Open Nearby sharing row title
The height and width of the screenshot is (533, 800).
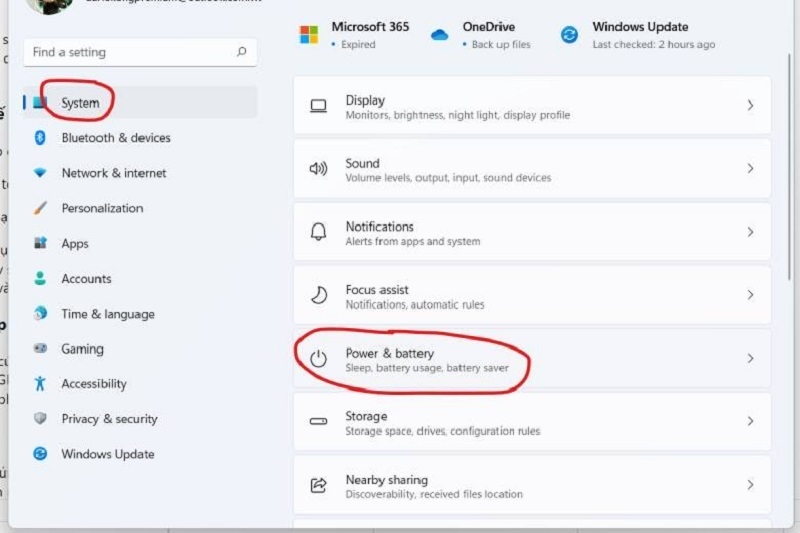(387, 479)
